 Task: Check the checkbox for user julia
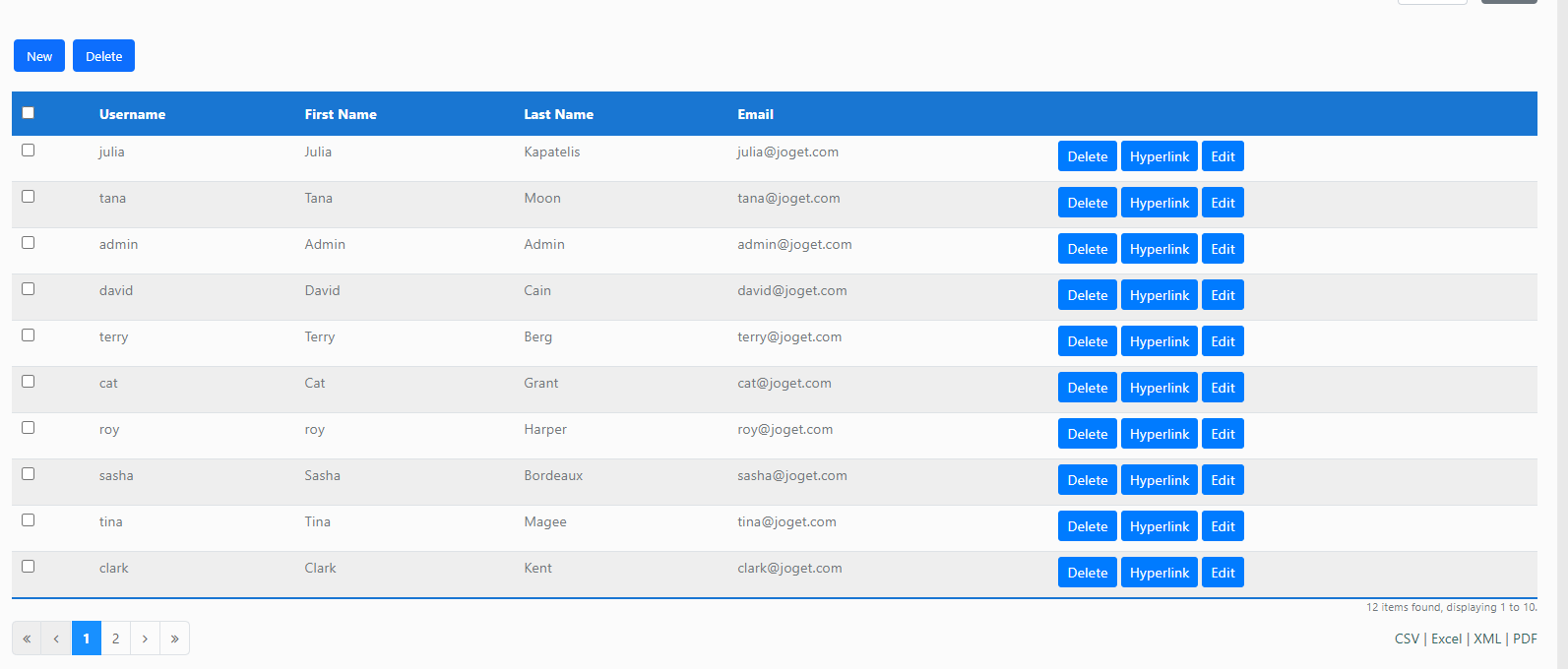(x=29, y=151)
